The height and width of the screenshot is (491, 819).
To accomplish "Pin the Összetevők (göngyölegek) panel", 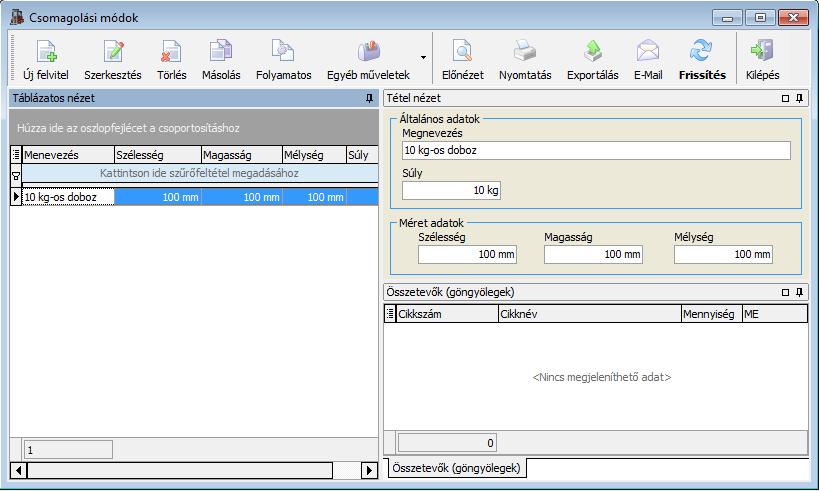I will [799, 293].
